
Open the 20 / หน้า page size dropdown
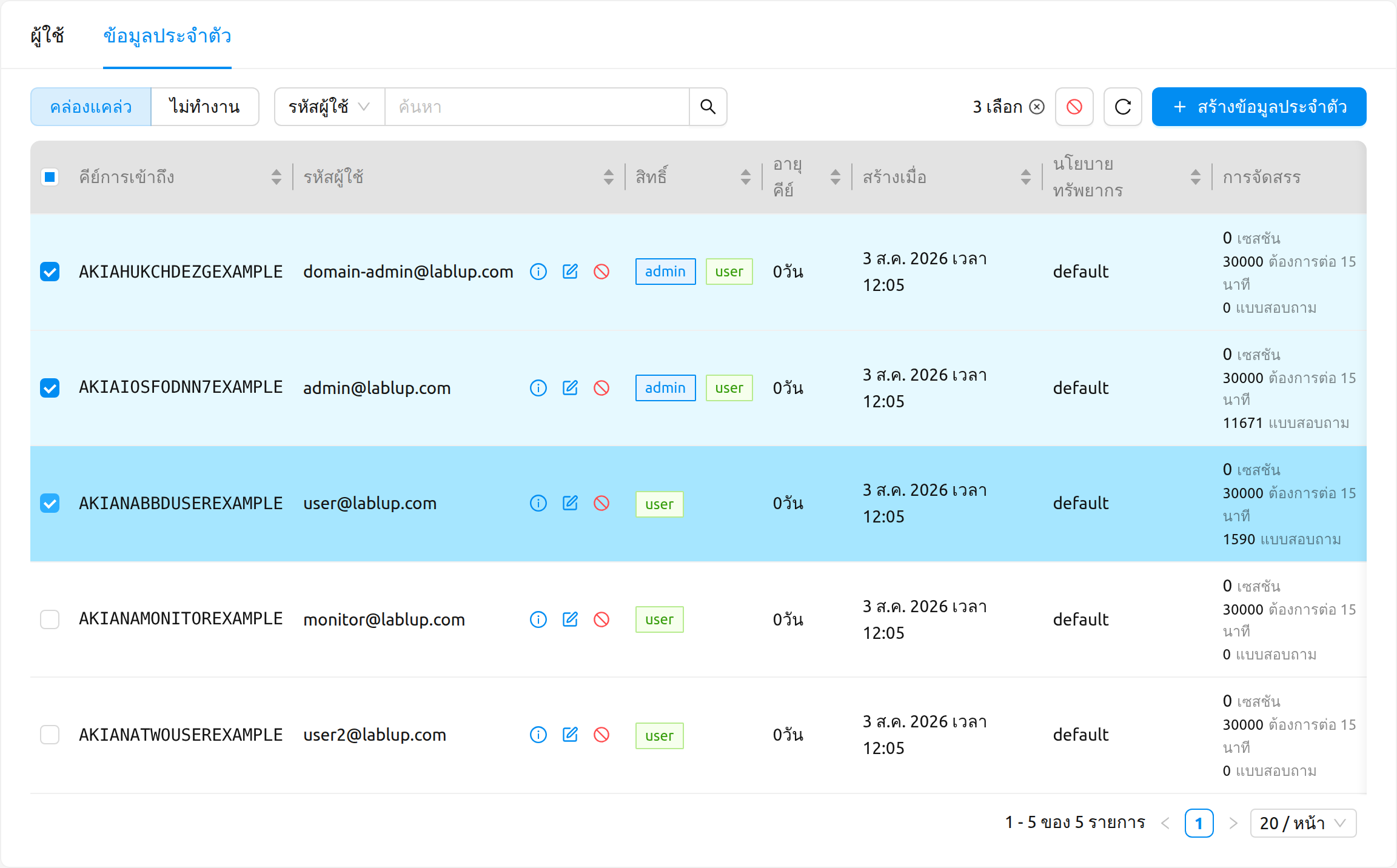(1303, 823)
